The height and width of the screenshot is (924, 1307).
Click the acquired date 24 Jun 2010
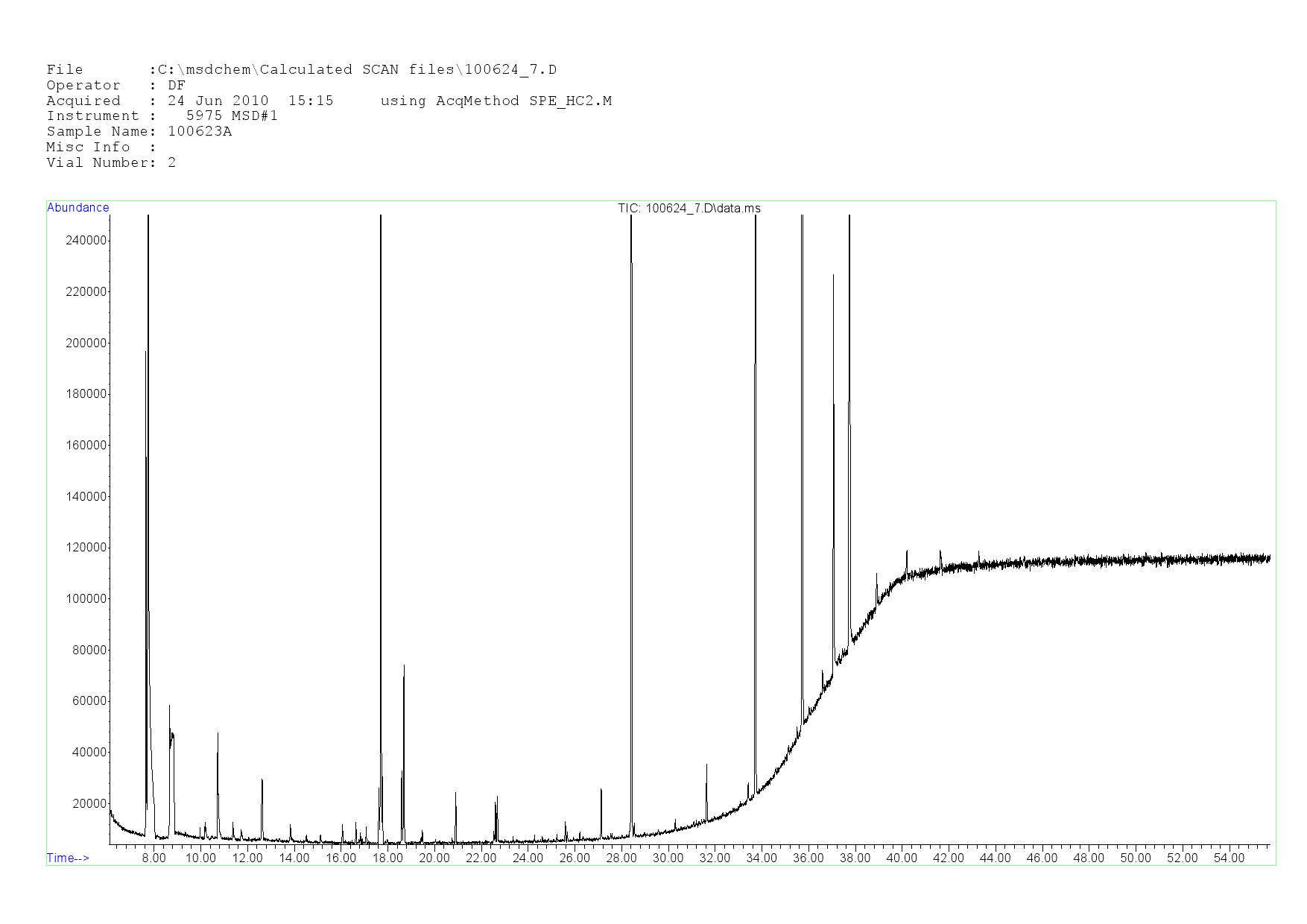point(218,101)
